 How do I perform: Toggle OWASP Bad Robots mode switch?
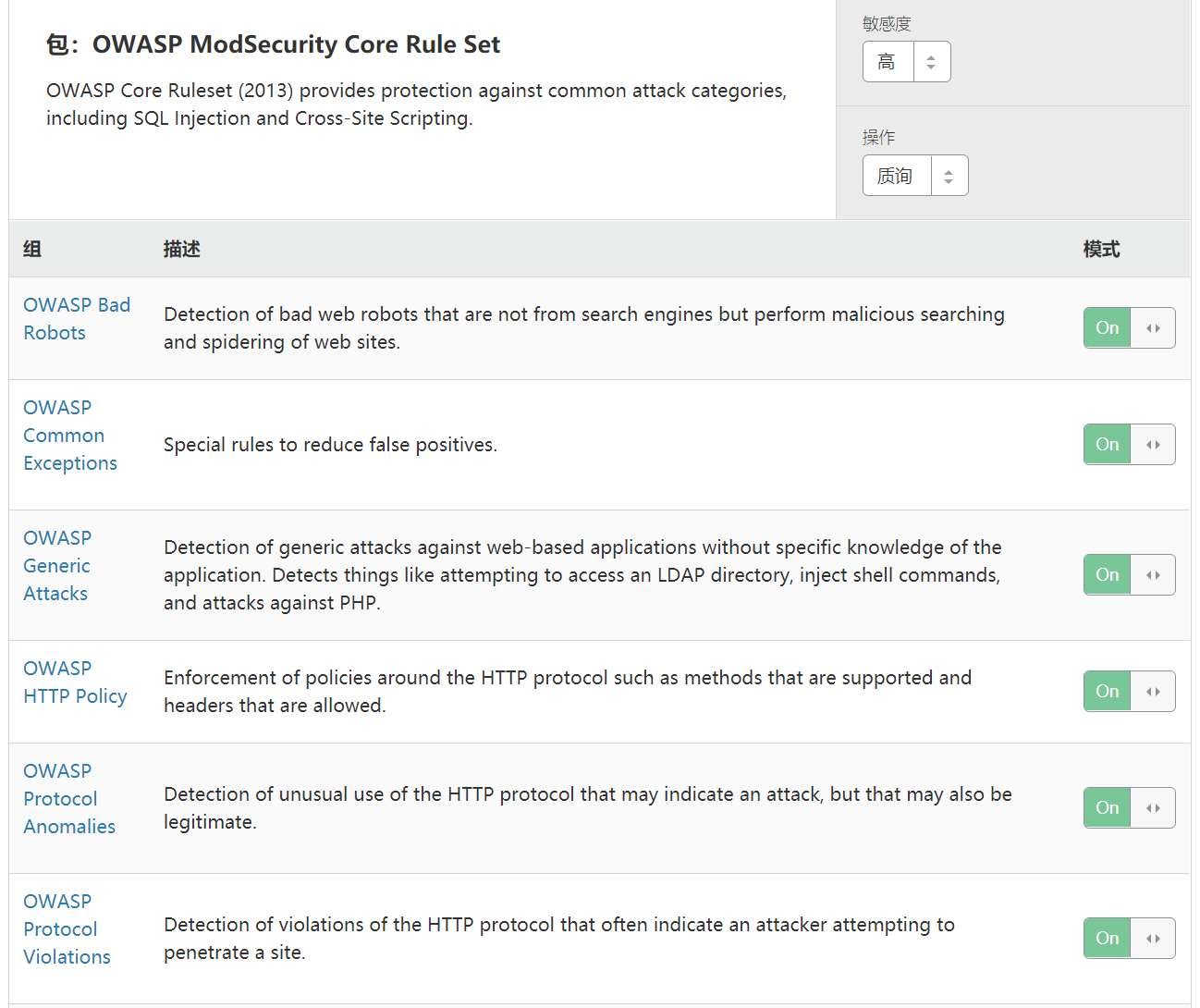pos(1129,328)
